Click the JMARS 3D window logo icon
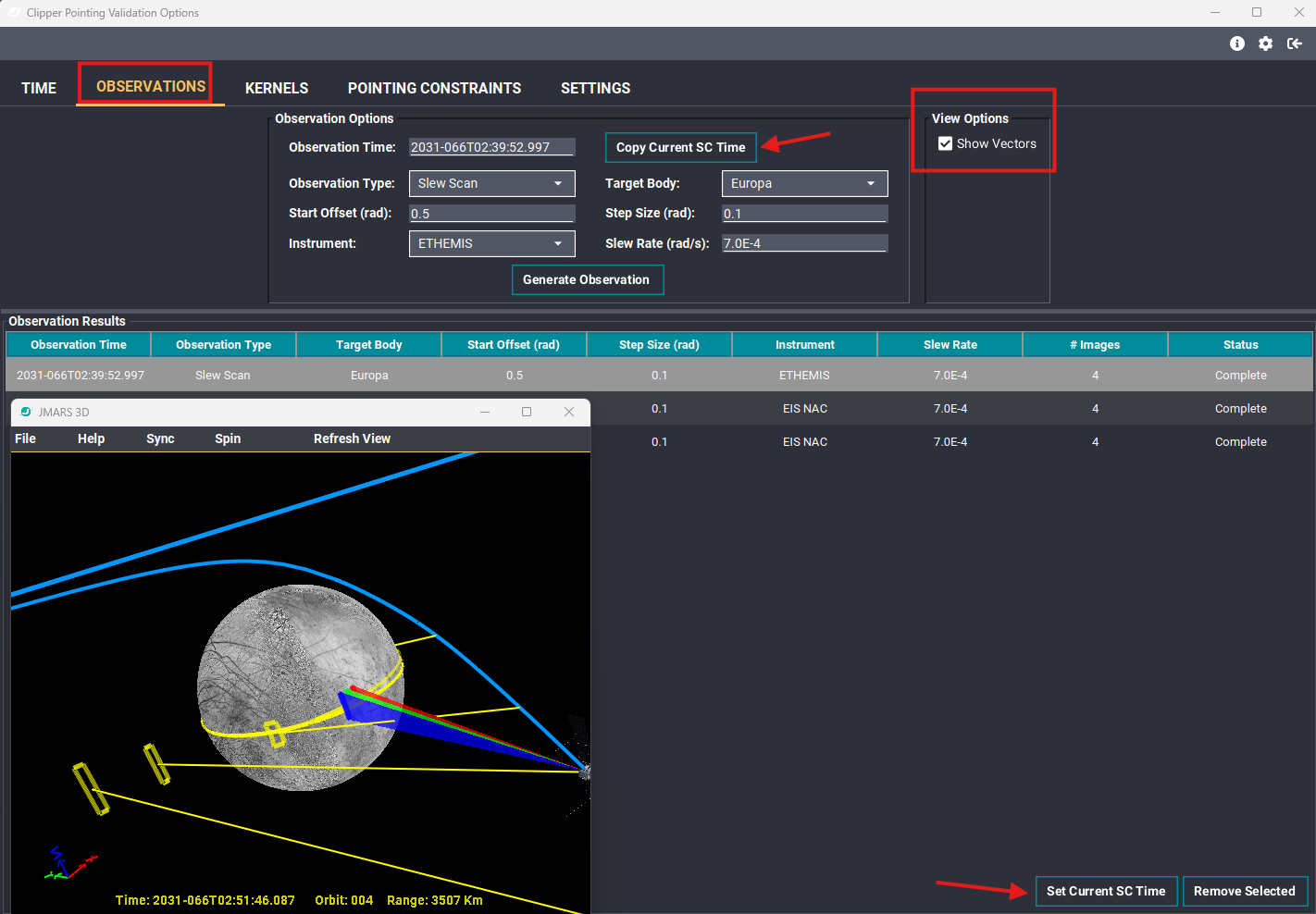The image size is (1316, 914). (26, 413)
